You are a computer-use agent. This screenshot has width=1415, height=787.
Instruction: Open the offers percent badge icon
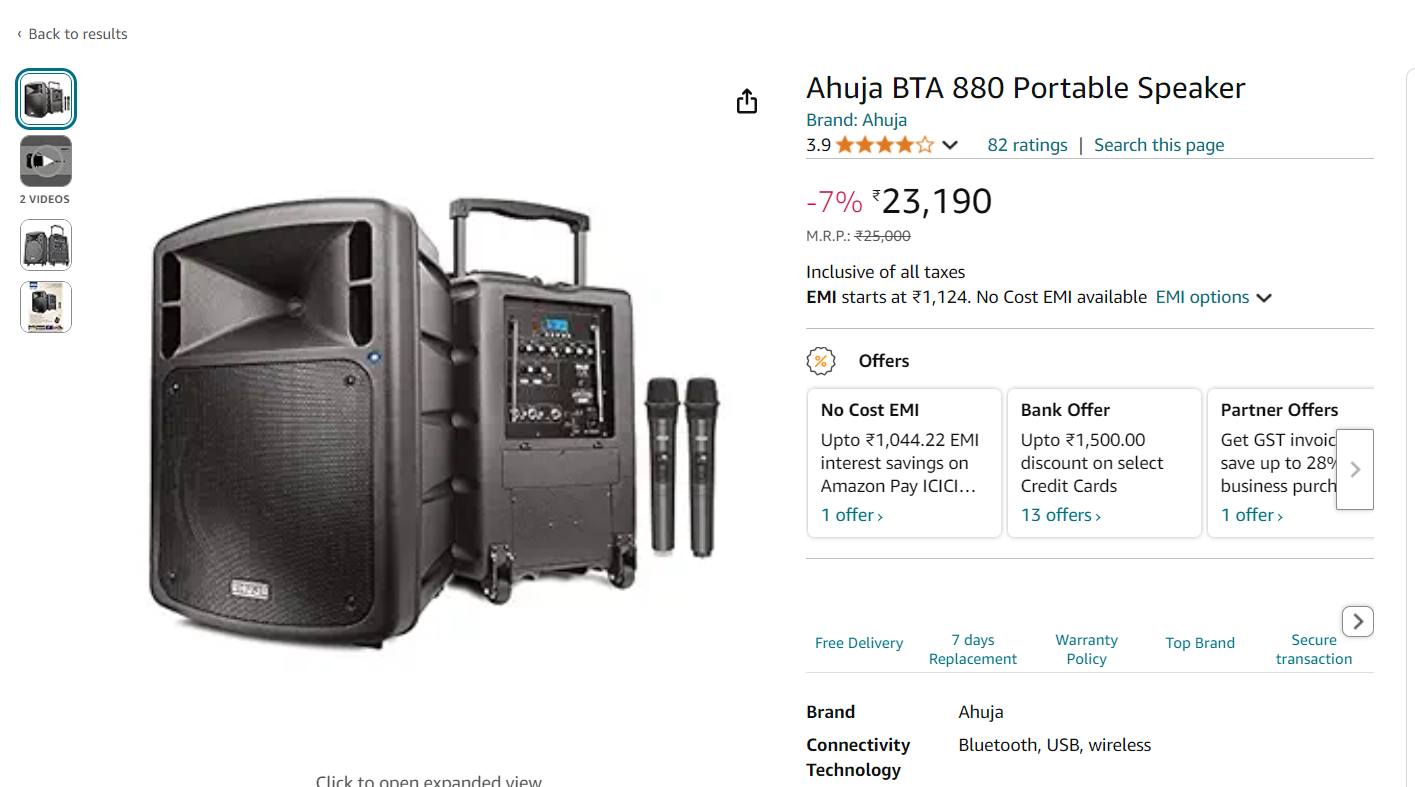[x=821, y=361]
